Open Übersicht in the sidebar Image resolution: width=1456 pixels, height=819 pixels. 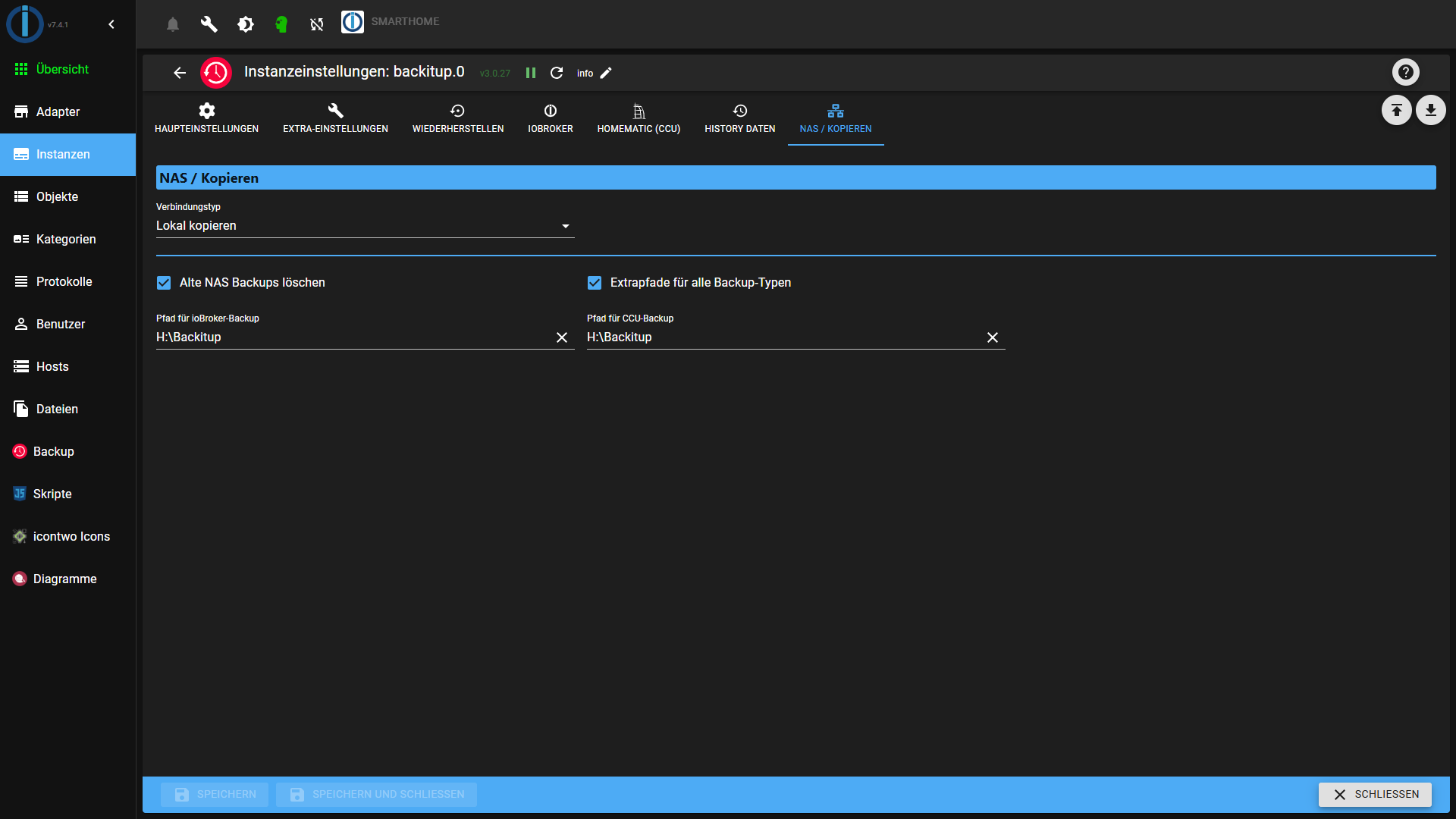coord(68,70)
